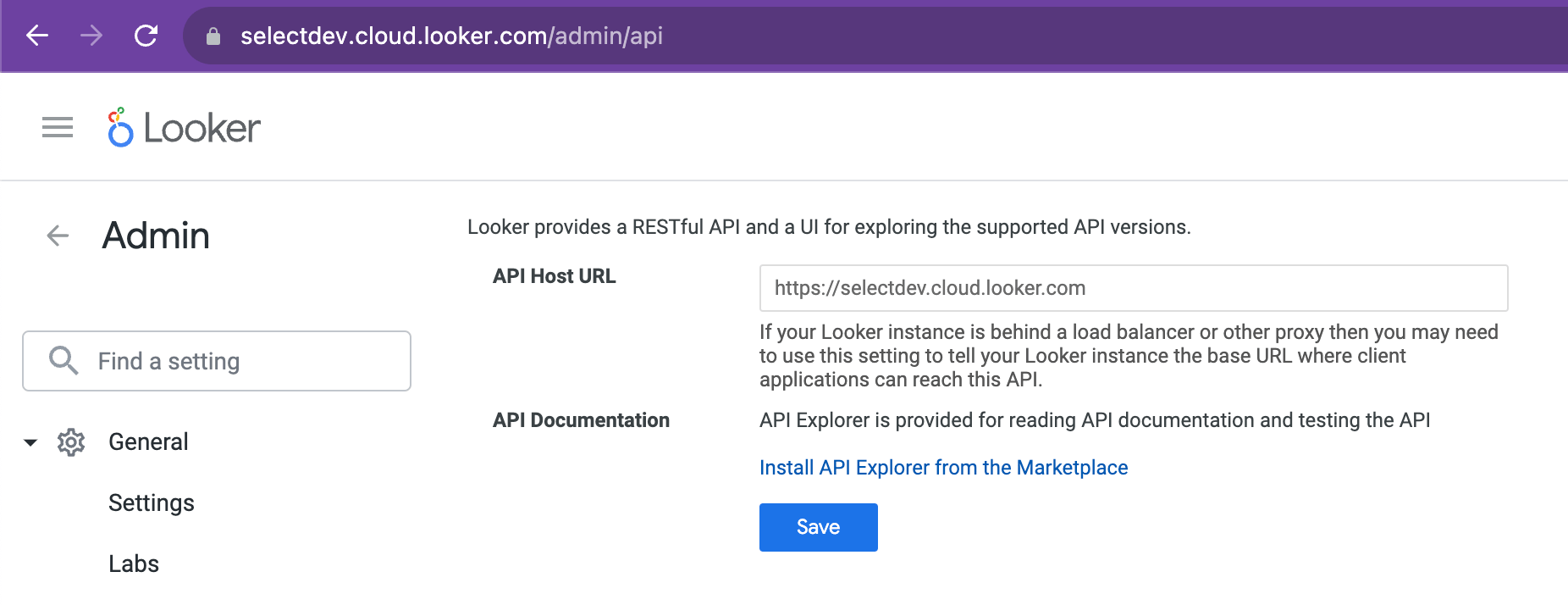This screenshot has width=1568, height=605.
Task: Click the browser address bar URL
Action: pos(451,36)
